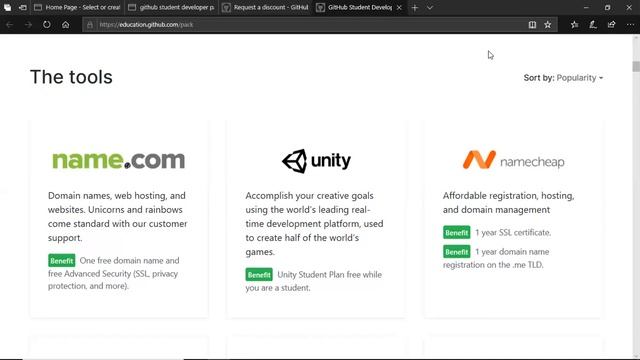Expand the tab preview chevron
Screen dimensions: 640x360
[x=430, y=8]
